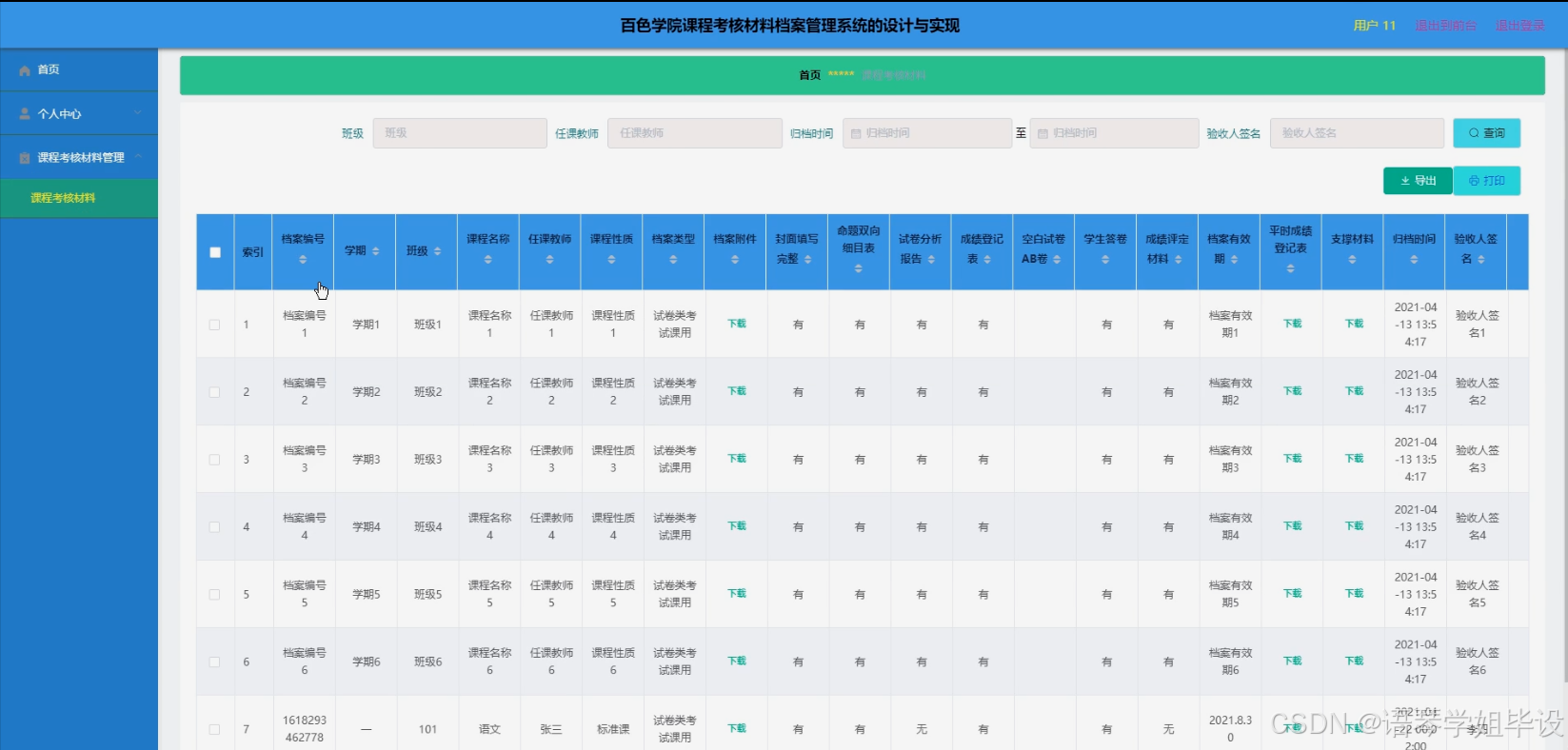Select 课程考核材料 submenu item
Viewport: 1568px width, 750px height.
[79, 198]
